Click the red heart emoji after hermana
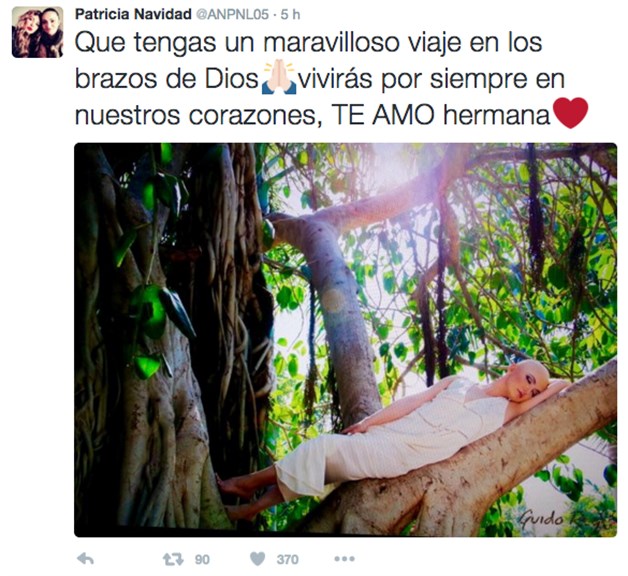628x576 pixels. point(570,113)
